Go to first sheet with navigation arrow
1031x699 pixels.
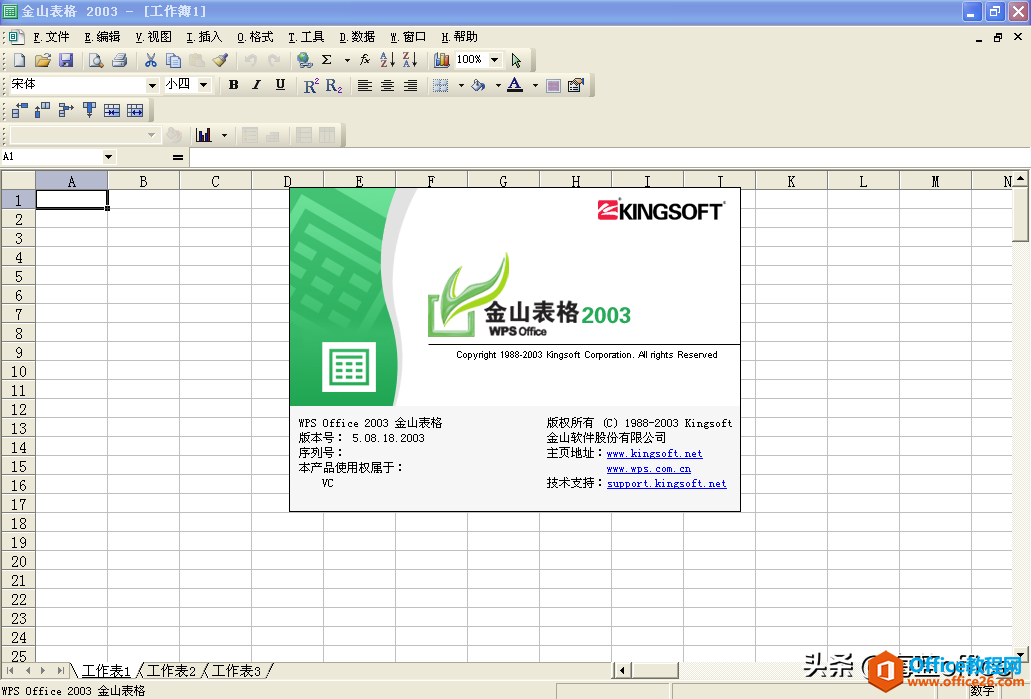click(x=11, y=671)
